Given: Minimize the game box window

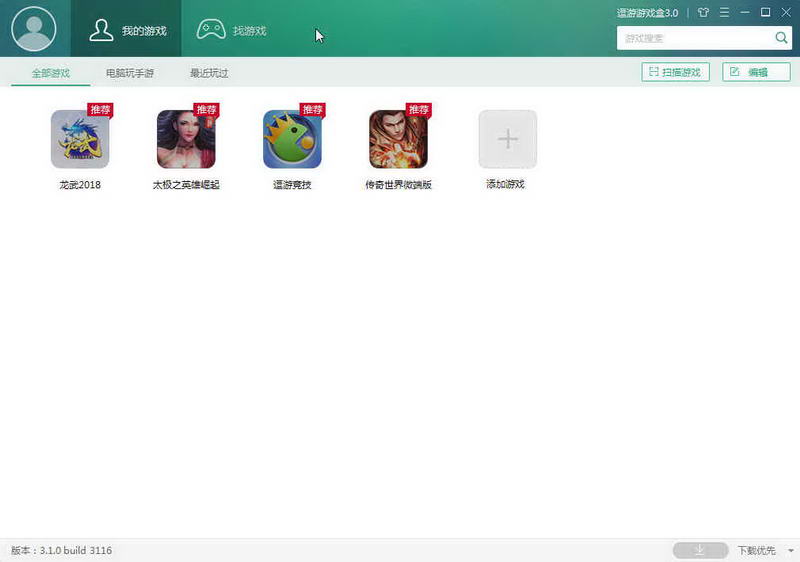Looking at the screenshot, I should point(745,12).
